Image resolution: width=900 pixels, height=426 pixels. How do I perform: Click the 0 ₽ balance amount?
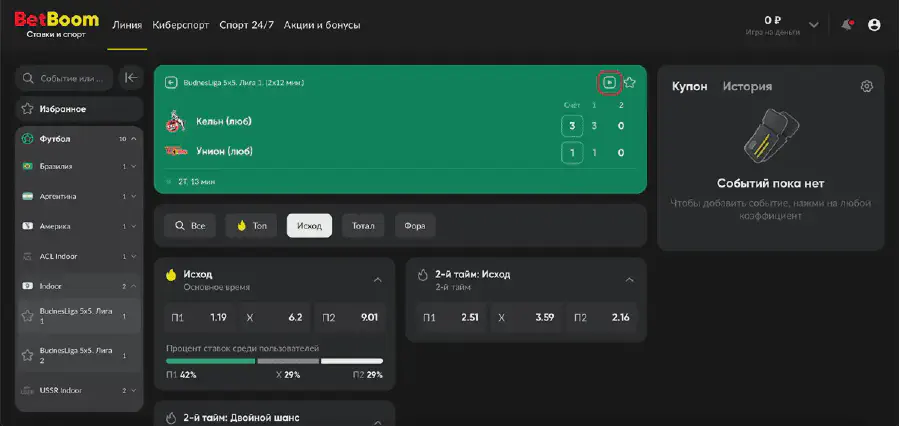(773, 20)
